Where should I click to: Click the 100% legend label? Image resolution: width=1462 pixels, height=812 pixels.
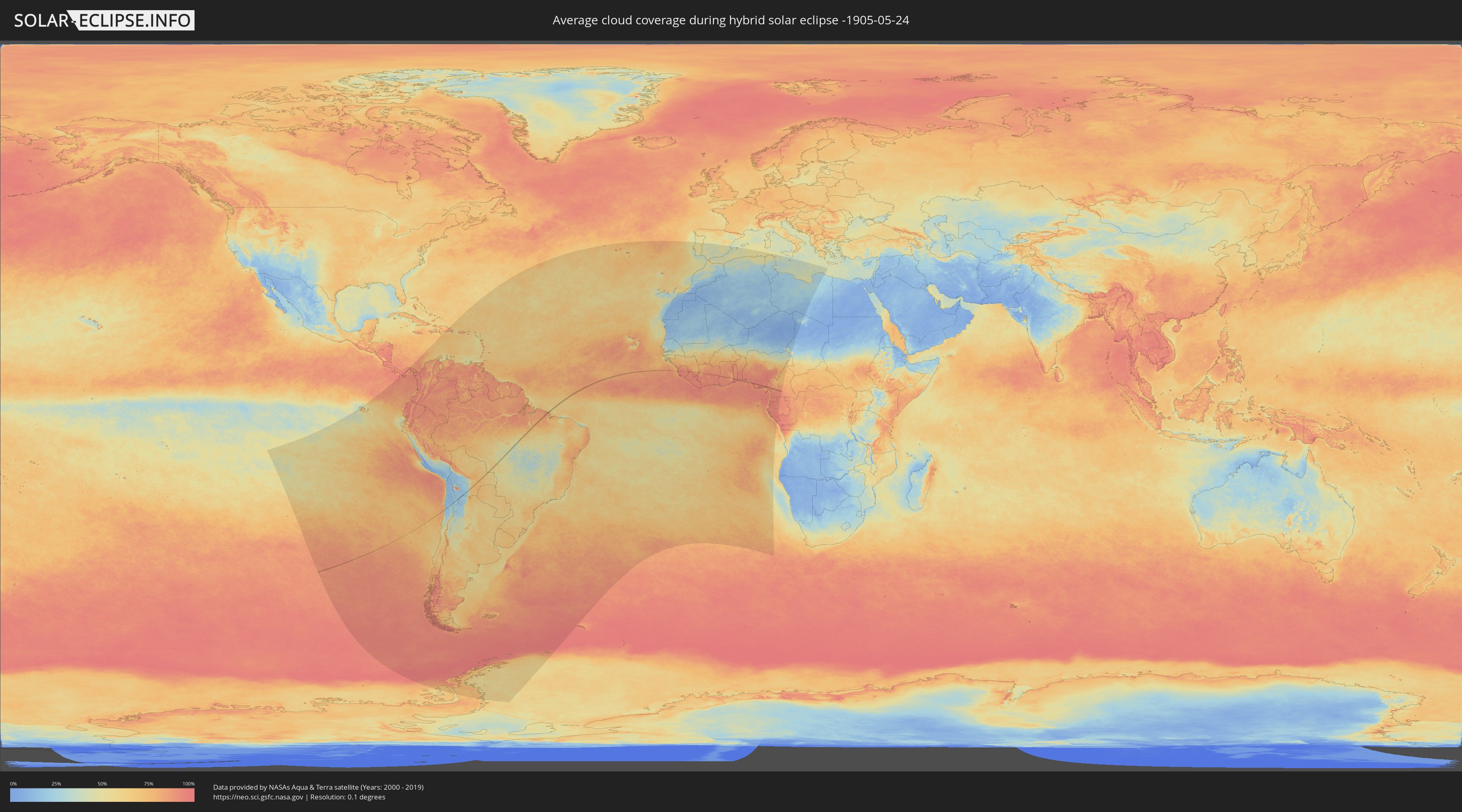[x=188, y=784]
